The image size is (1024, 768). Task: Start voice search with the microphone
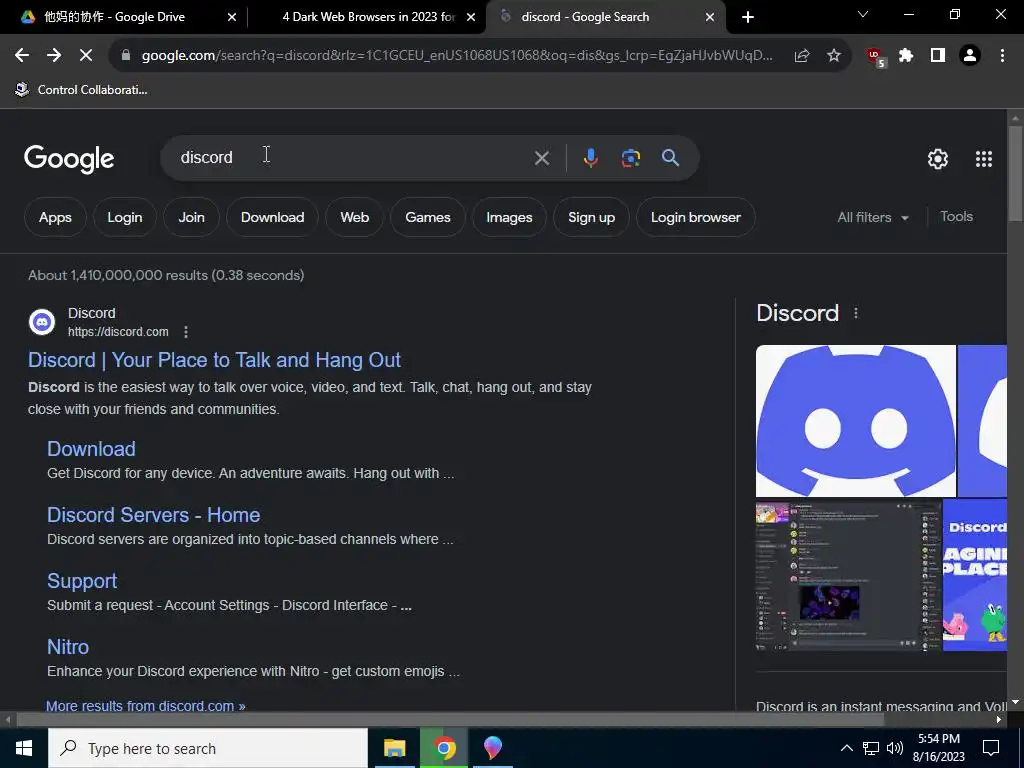(590, 158)
